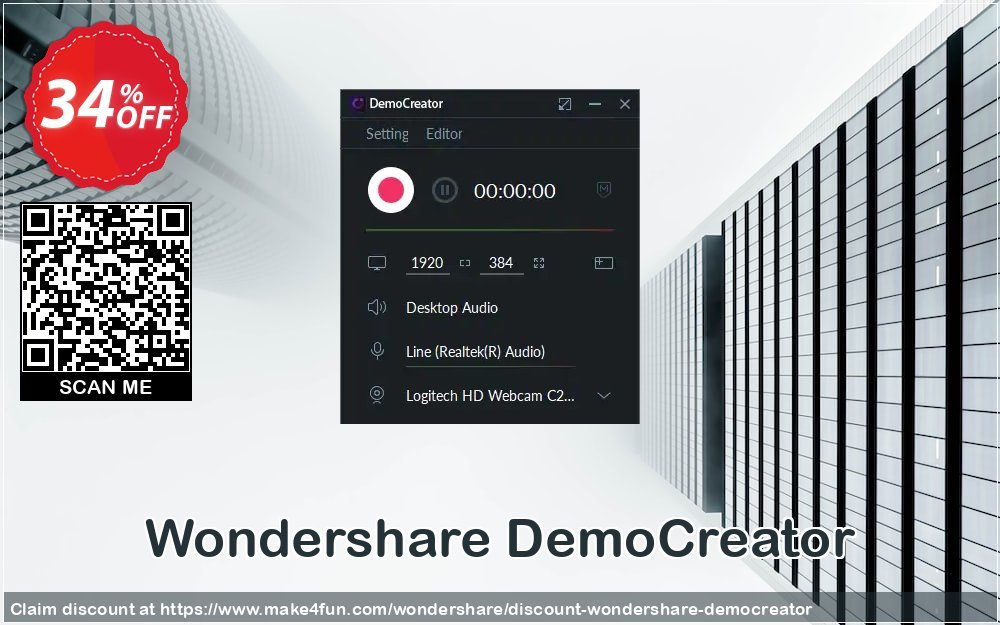Image resolution: width=1000 pixels, height=625 pixels.
Task: Click the compact mode resize icon
Action: (564, 104)
